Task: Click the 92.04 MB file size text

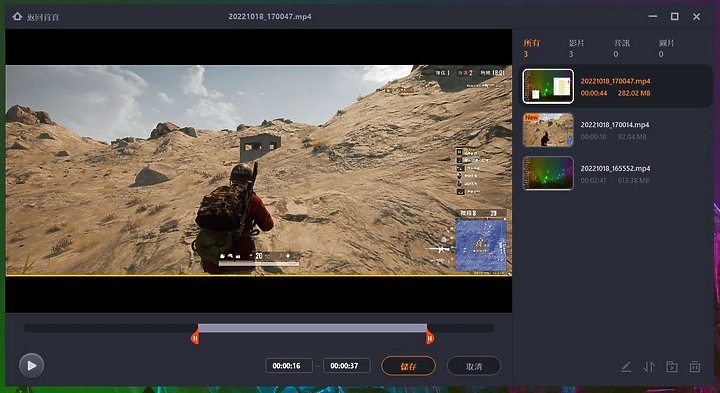Action: tap(632, 137)
